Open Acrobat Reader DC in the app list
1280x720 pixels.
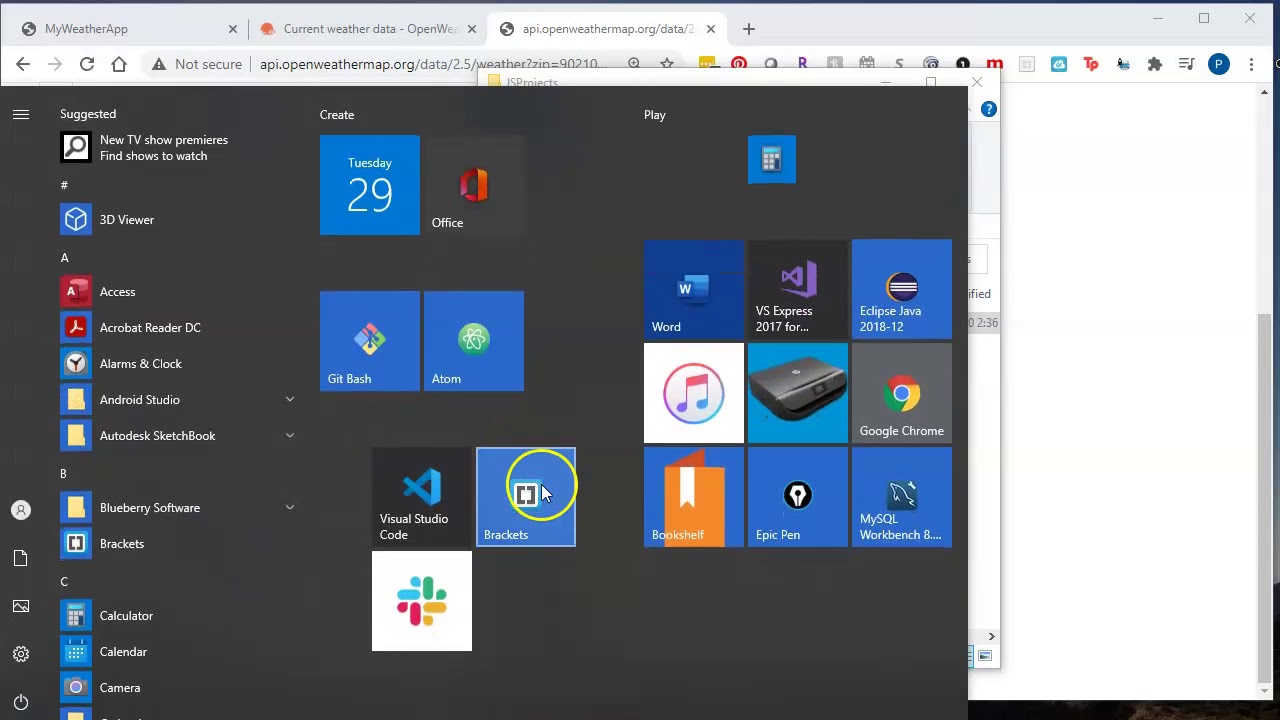point(180,328)
